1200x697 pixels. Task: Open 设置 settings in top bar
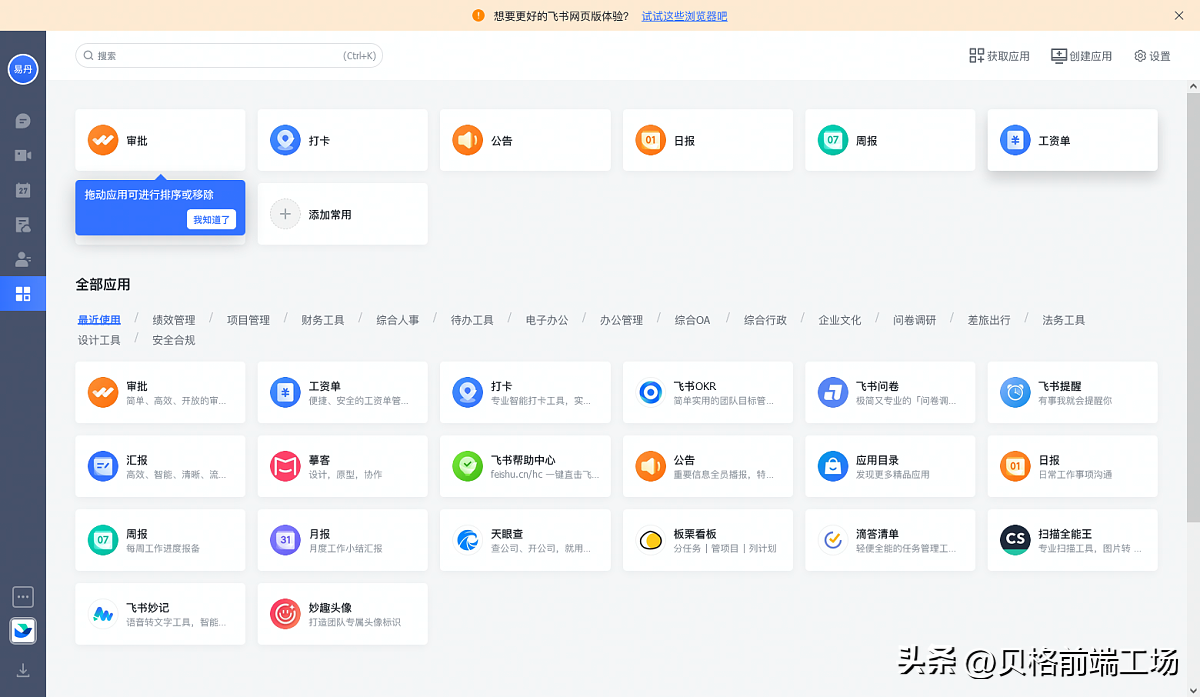1152,56
